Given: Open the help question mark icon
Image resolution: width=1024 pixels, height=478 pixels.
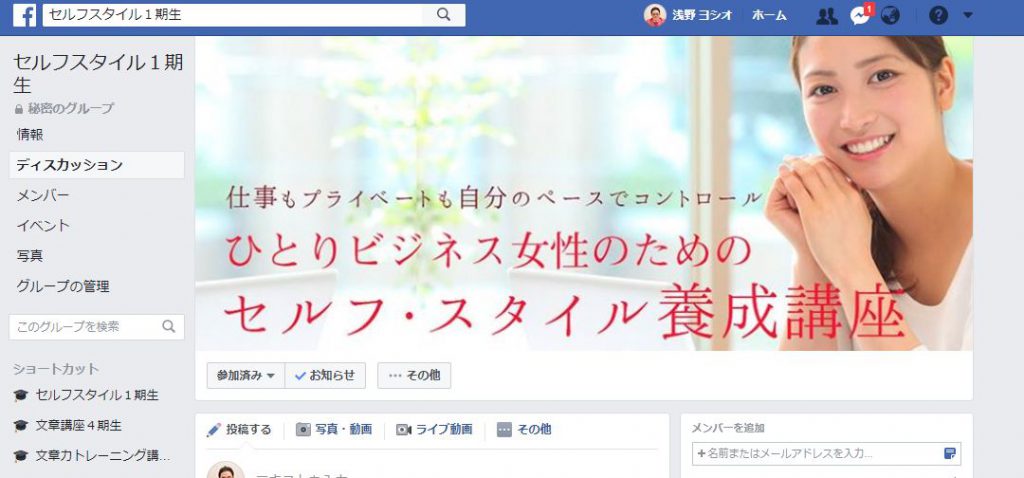Looking at the screenshot, I should (938, 16).
